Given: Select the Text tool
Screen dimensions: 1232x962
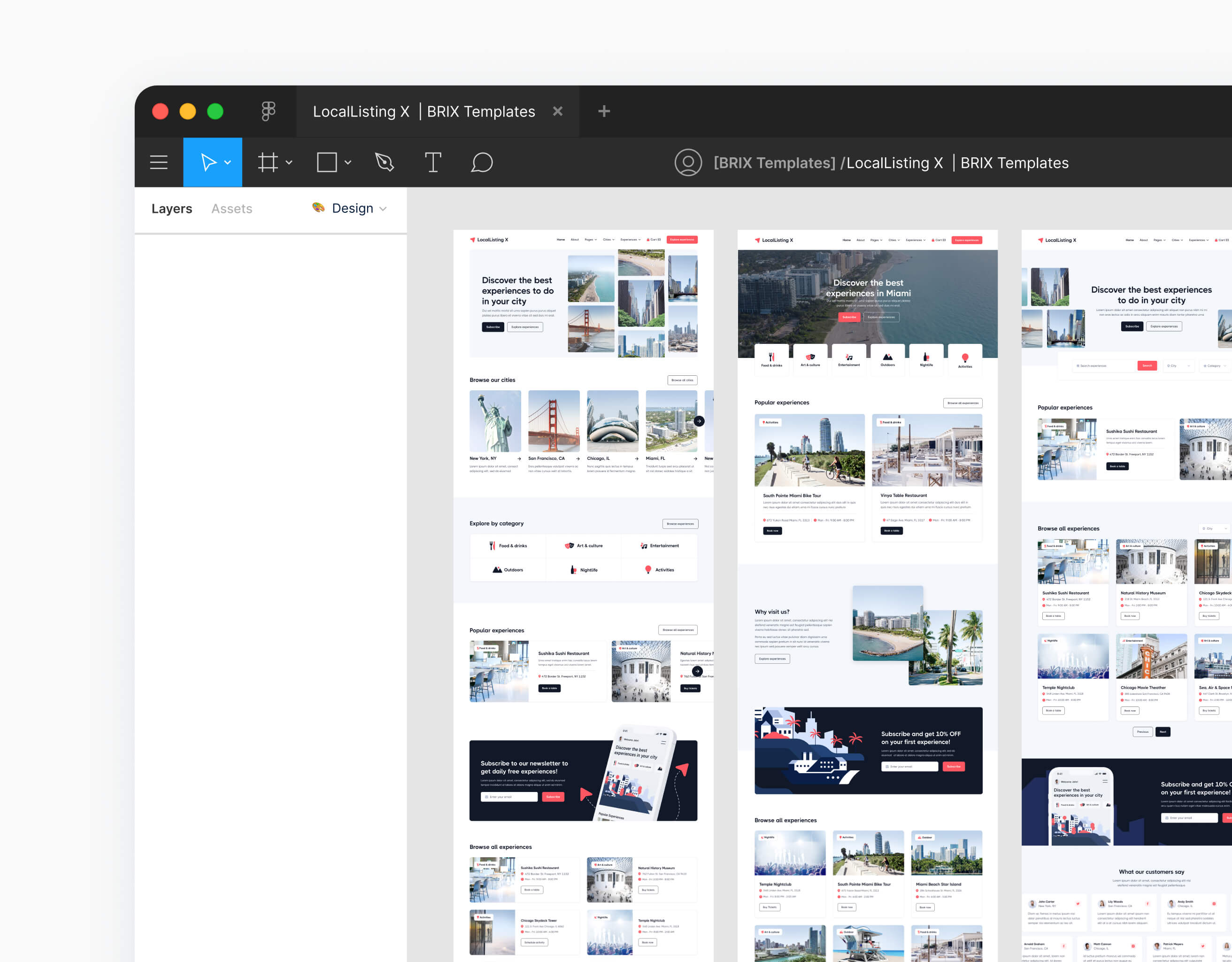Looking at the screenshot, I should 433,162.
